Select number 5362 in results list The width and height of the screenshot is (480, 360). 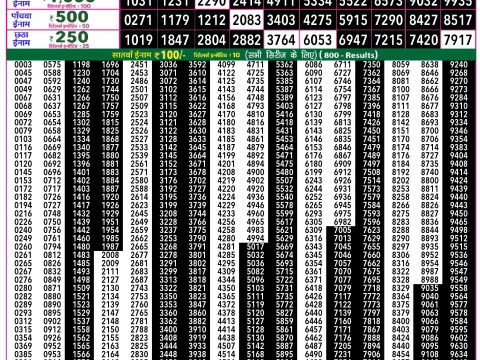click(284, 64)
